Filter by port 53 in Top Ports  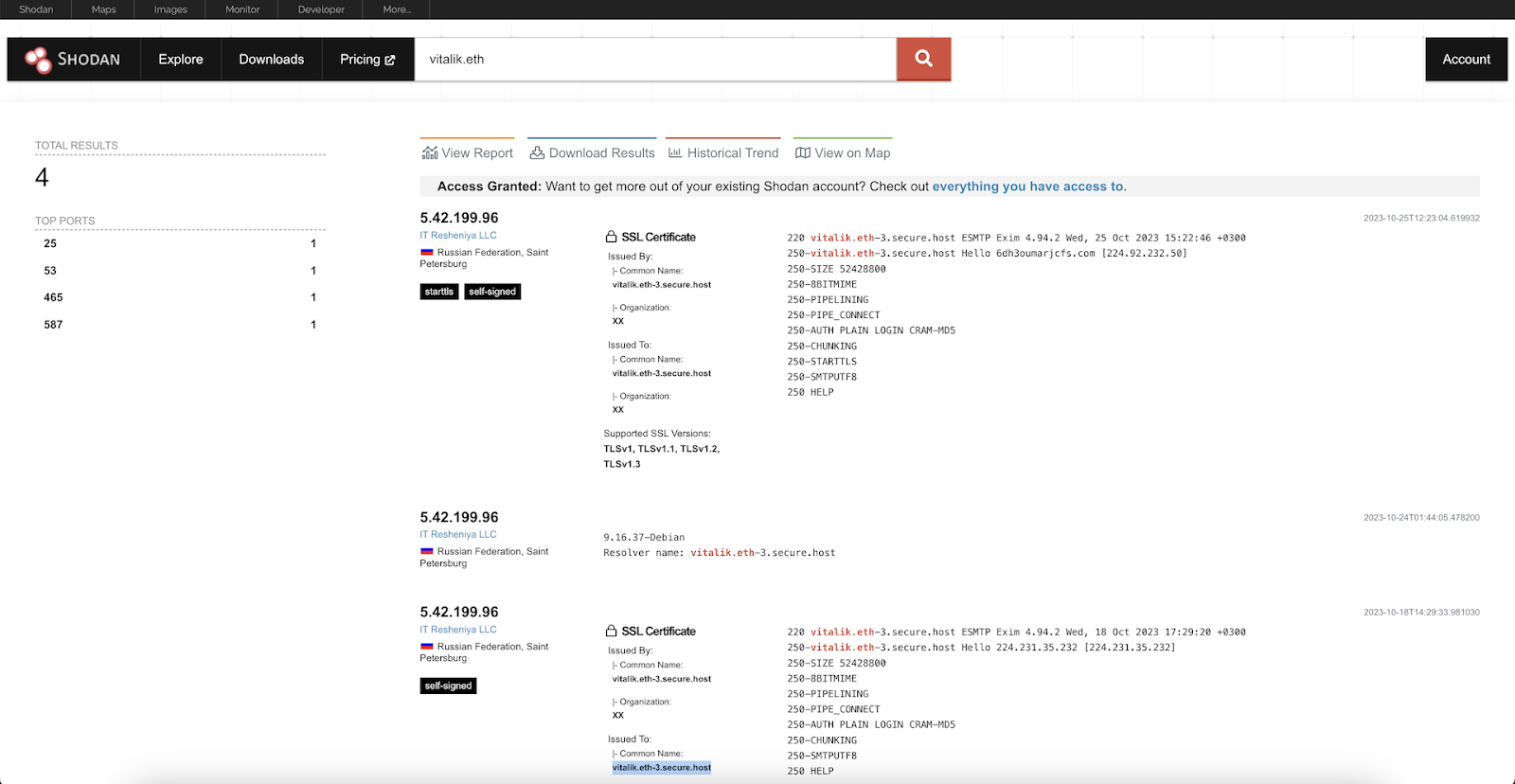coord(50,271)
